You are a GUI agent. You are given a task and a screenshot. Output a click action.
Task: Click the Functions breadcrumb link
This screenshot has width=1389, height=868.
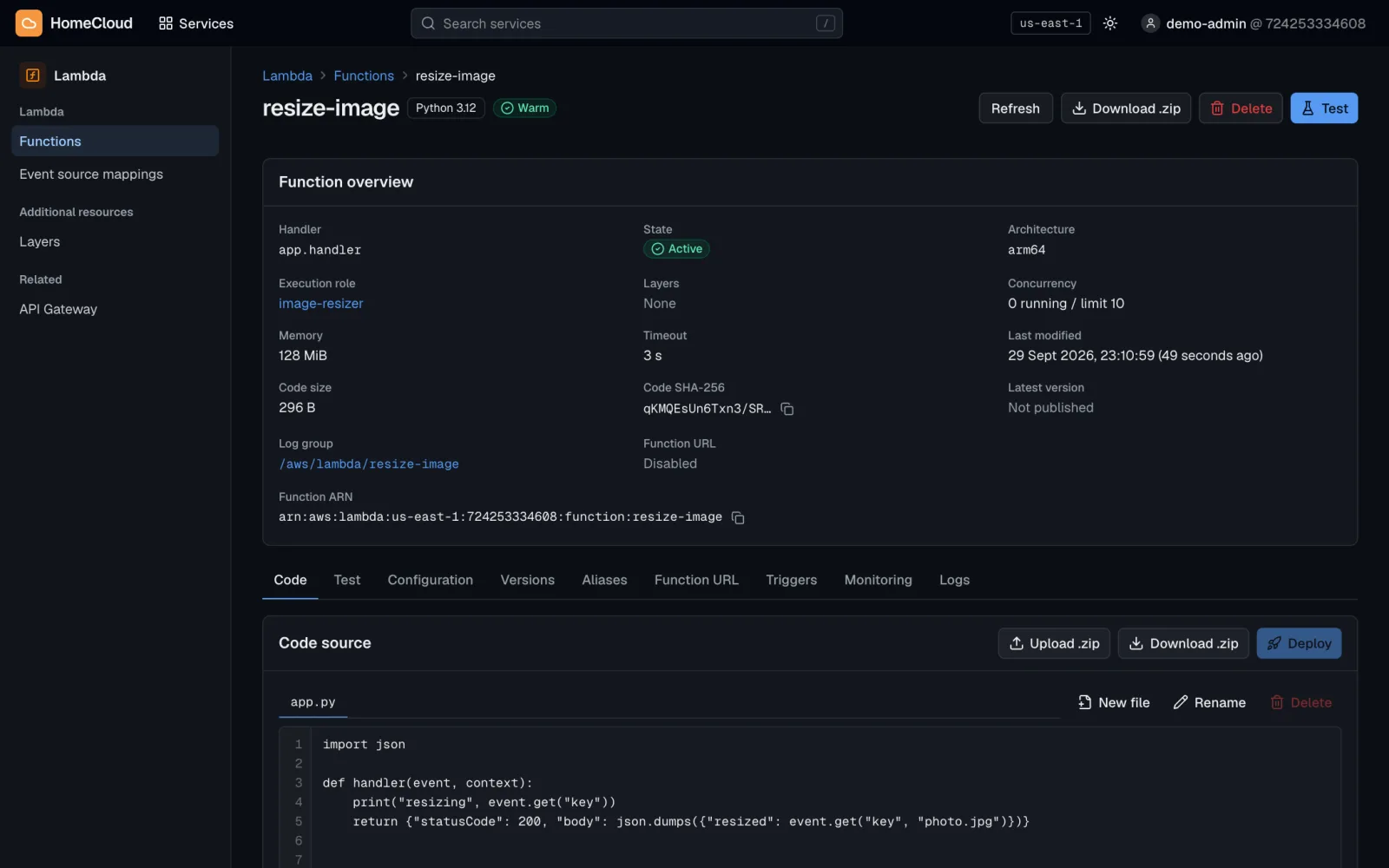pos(364,76)
